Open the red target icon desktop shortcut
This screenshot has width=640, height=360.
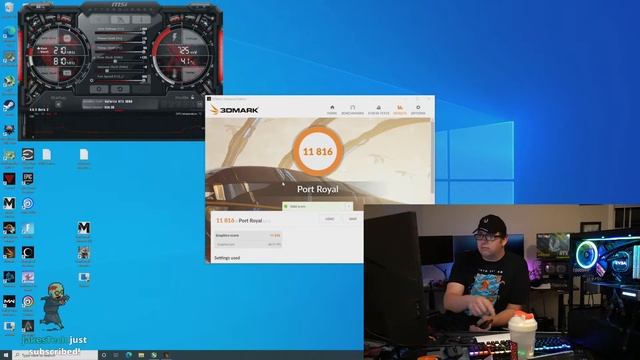point(28,301)
